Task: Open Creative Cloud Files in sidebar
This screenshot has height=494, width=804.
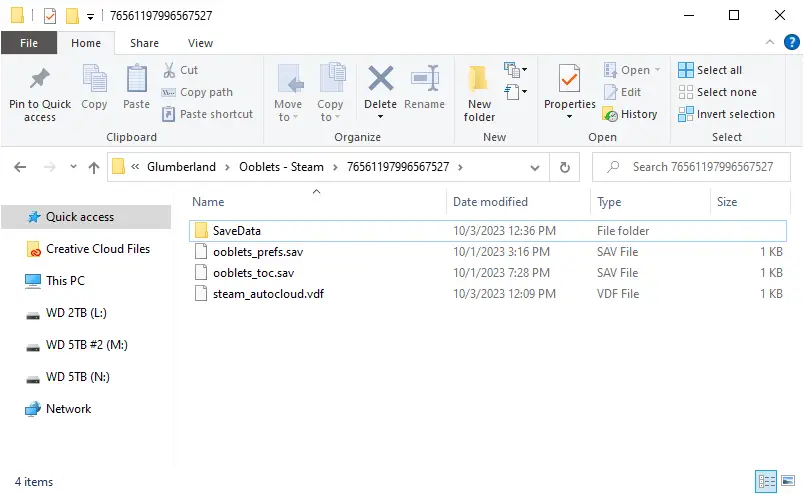Action: pyautogui.click(x=86, y=249)
